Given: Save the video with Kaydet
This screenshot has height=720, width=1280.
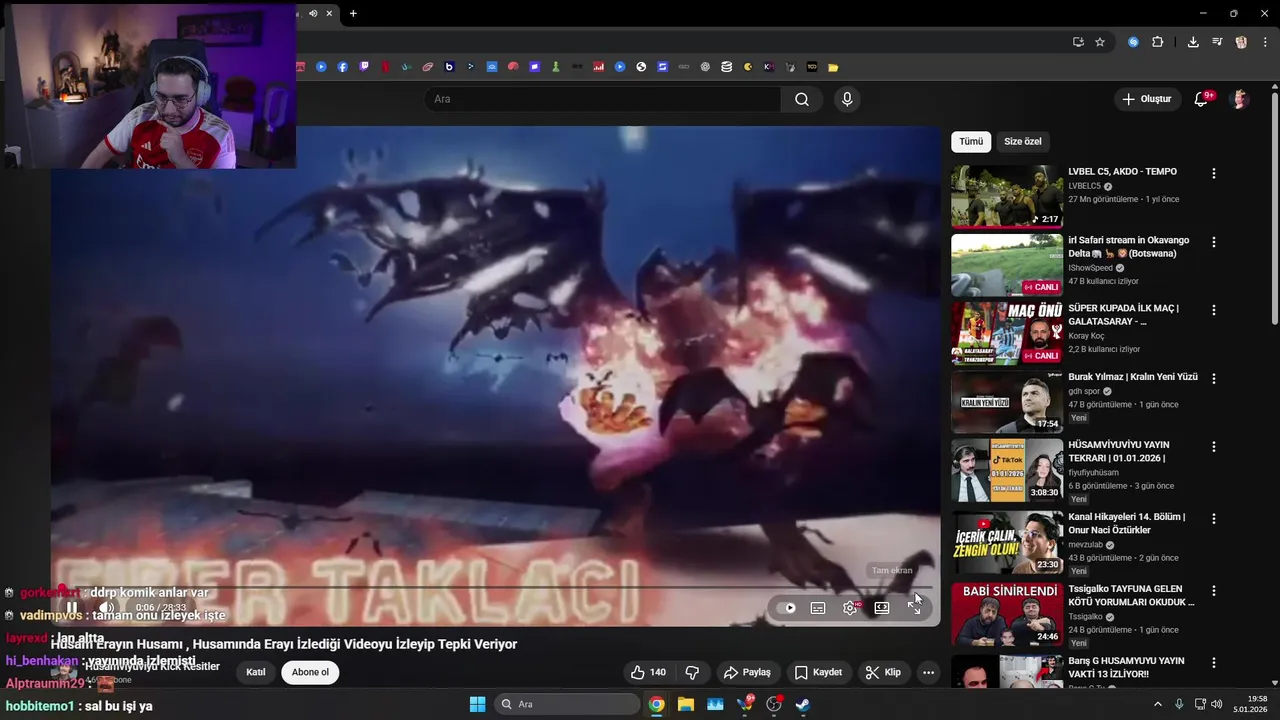Looking at the screenshot, I should click(x=818, y=673).
